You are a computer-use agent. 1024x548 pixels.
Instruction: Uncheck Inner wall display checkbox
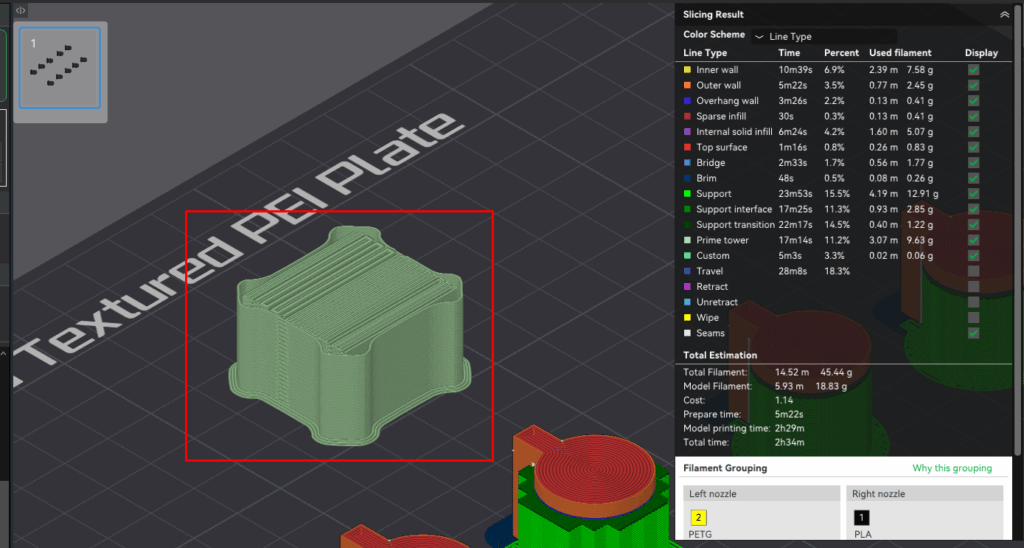pyautogui.click(x=973, y=70)
